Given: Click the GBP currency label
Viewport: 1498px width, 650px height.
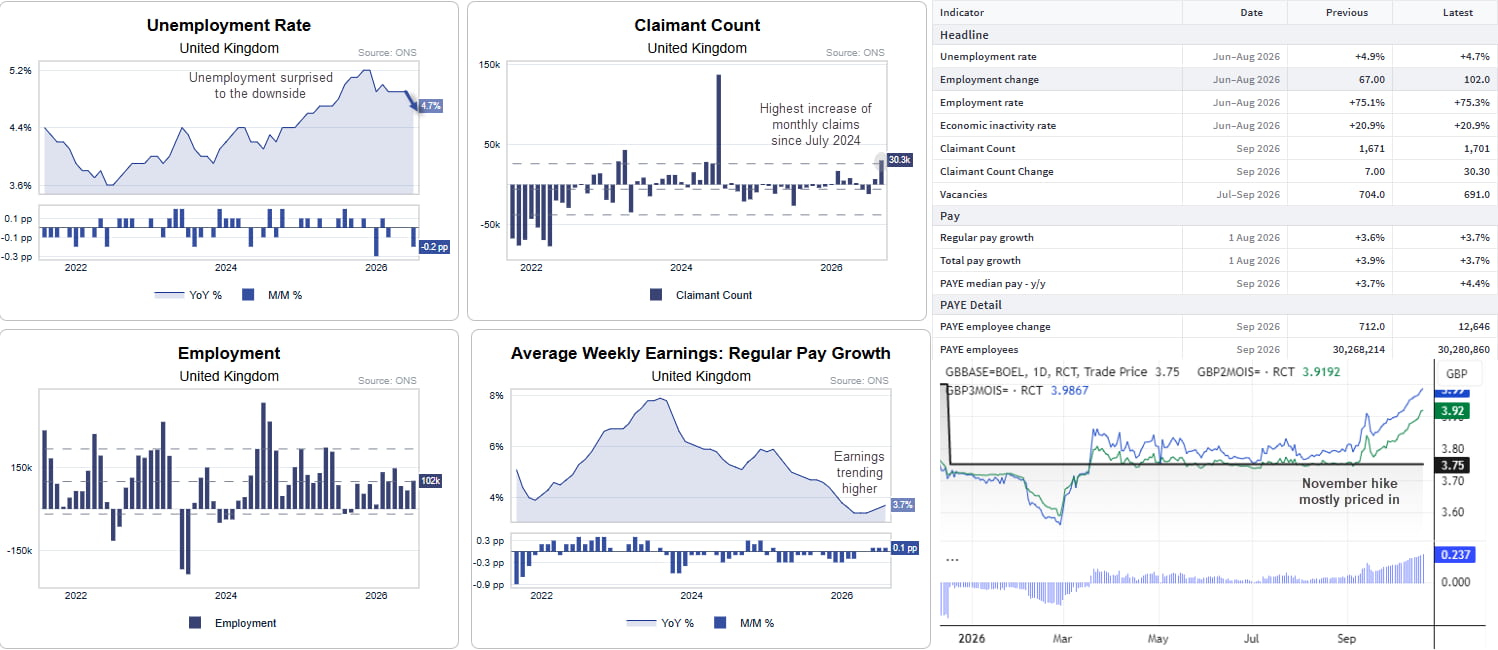Looking at the screenshot, I should pos(1457,373).
